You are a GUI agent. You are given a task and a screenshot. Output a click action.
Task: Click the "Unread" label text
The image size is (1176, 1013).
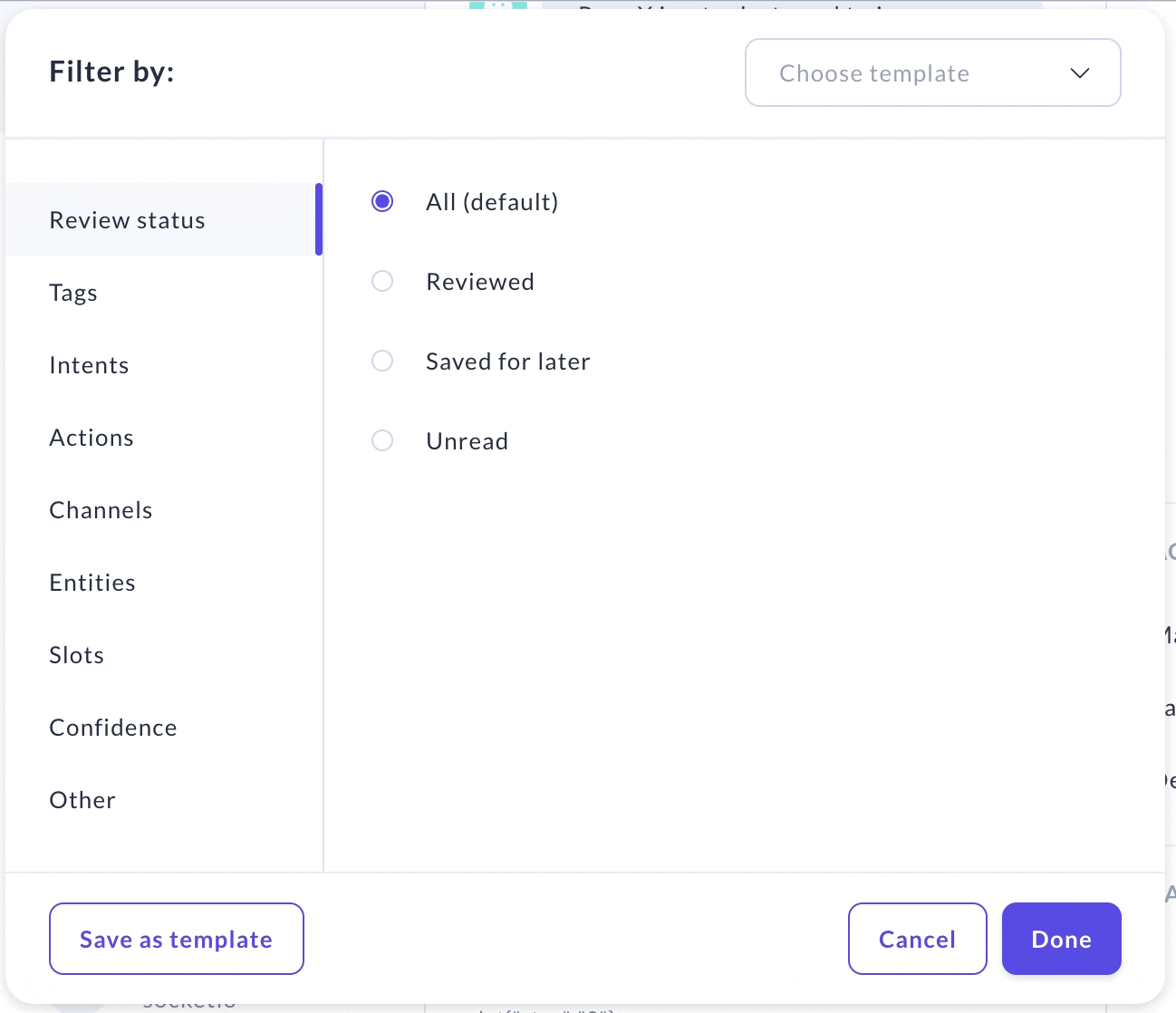[467, 440]
